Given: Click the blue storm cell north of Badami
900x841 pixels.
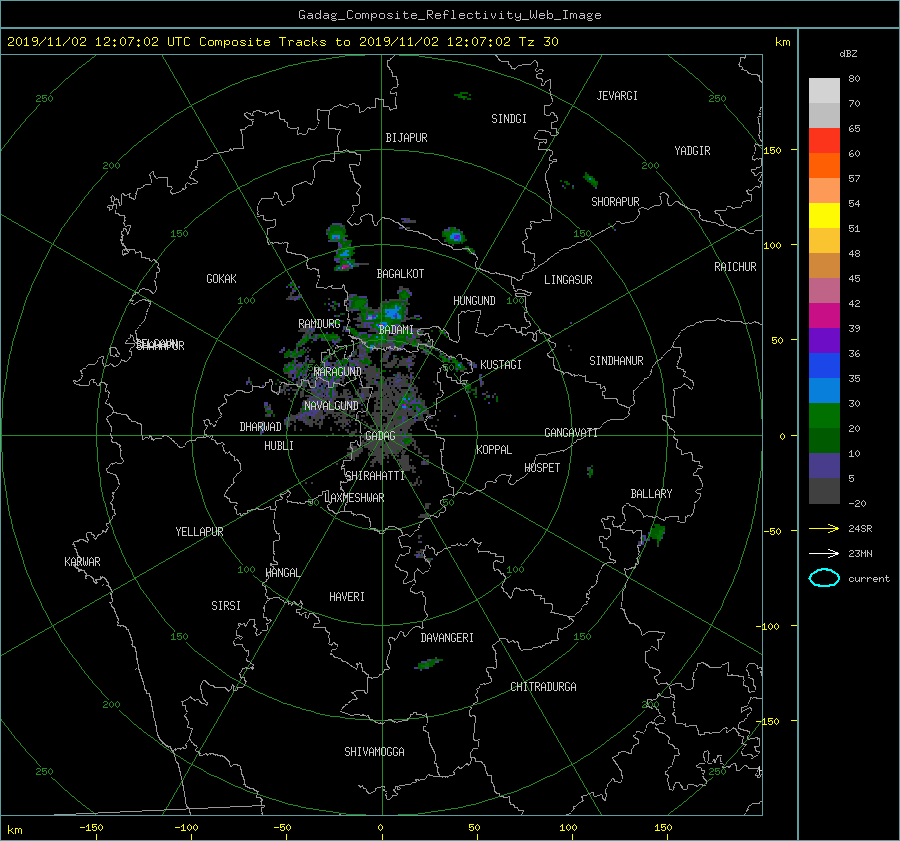Looking at the screenshot, I should coord(393,312).
